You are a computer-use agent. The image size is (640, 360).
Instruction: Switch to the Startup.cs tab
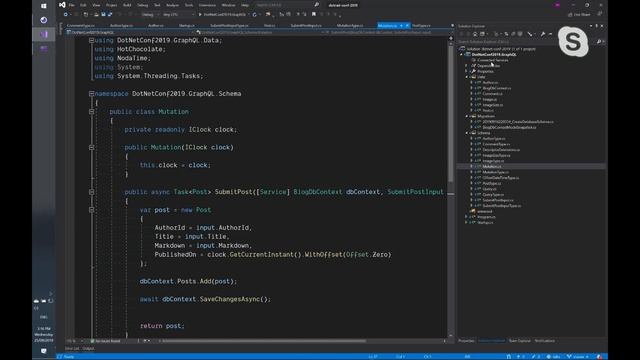click(187, 25)
